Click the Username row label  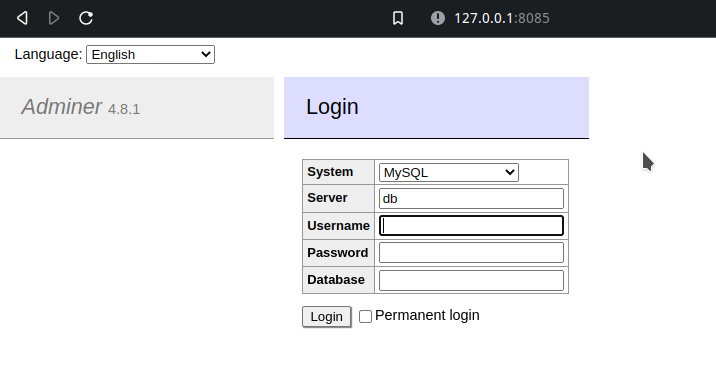click(x=338, y=225)
